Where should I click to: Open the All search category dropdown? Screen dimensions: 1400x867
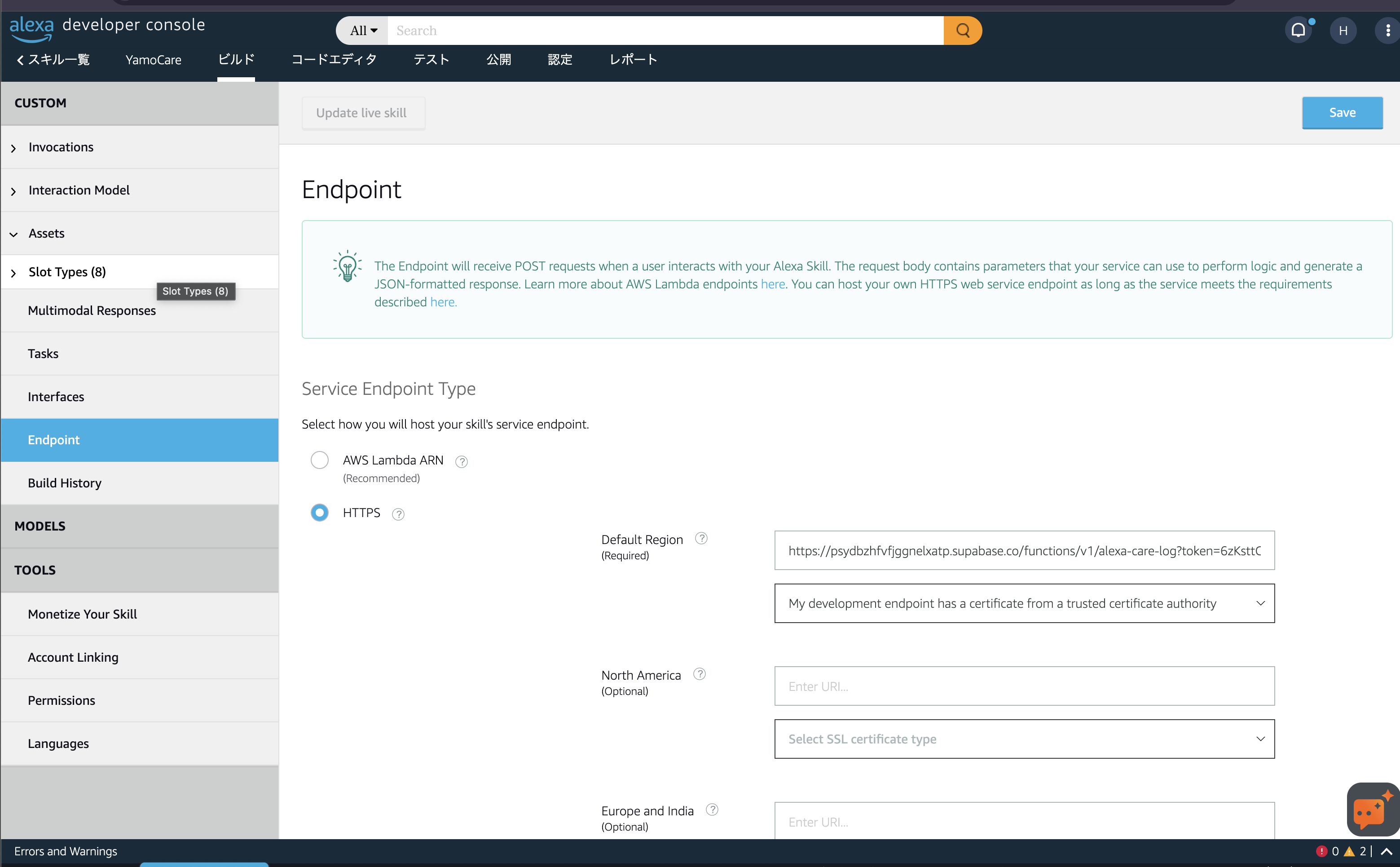(x=363, y=31)
